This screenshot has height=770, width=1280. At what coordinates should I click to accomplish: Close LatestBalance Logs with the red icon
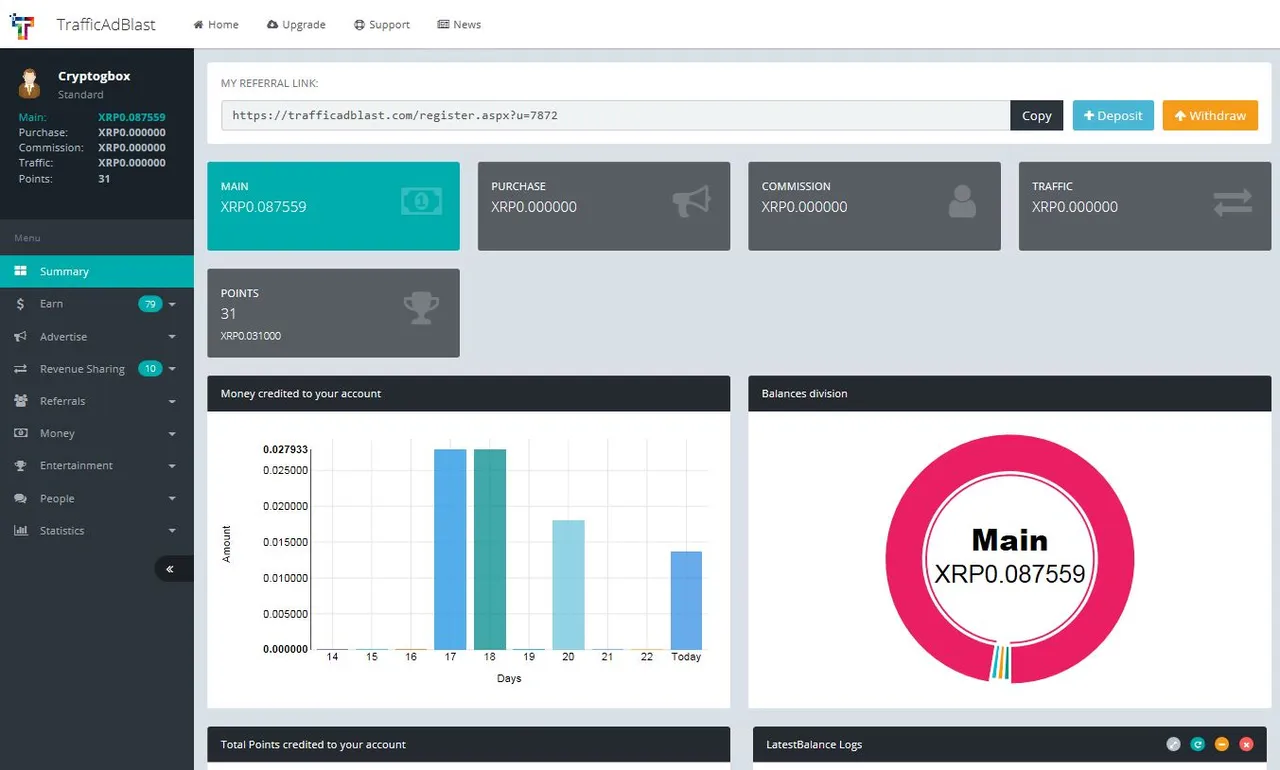[1246, 744]
